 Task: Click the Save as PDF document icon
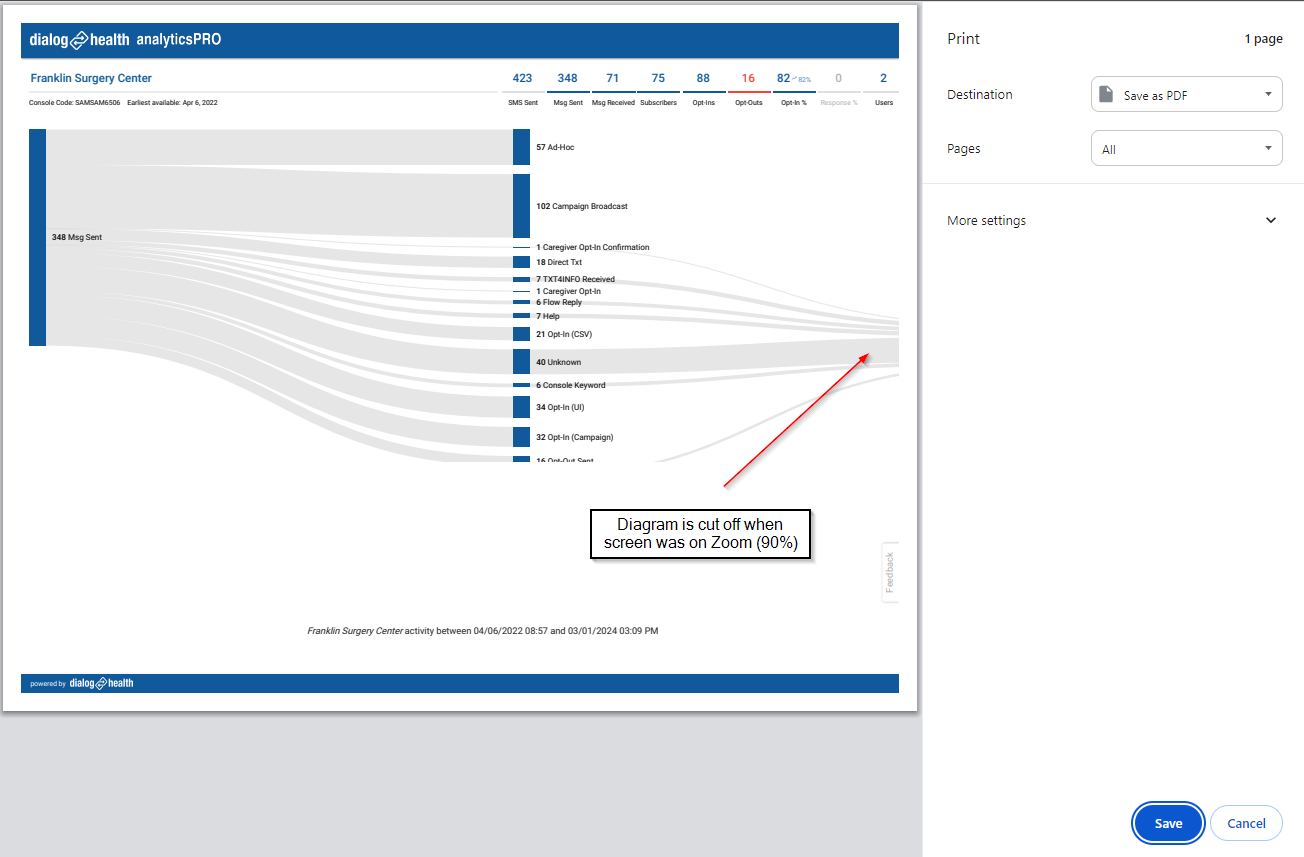[x=1106, y=95]
